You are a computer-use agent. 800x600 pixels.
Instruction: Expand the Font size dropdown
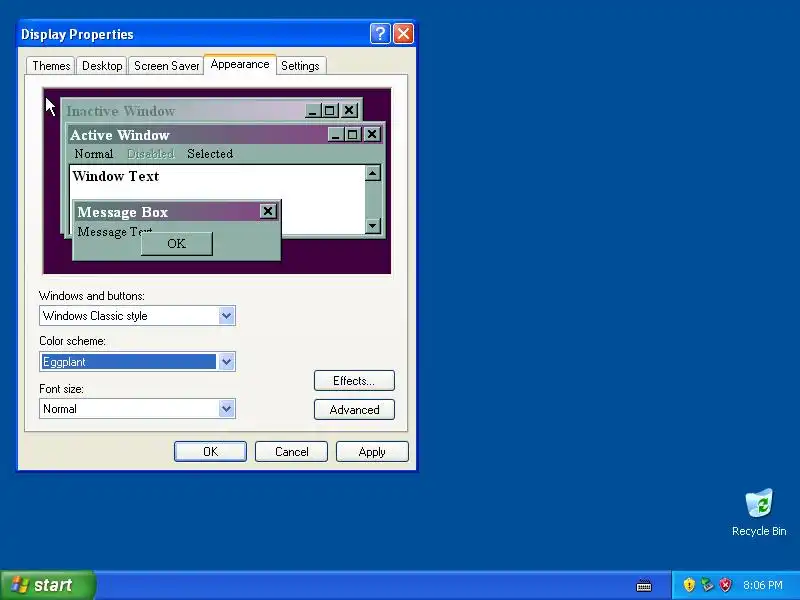click(x=227, y=409)
